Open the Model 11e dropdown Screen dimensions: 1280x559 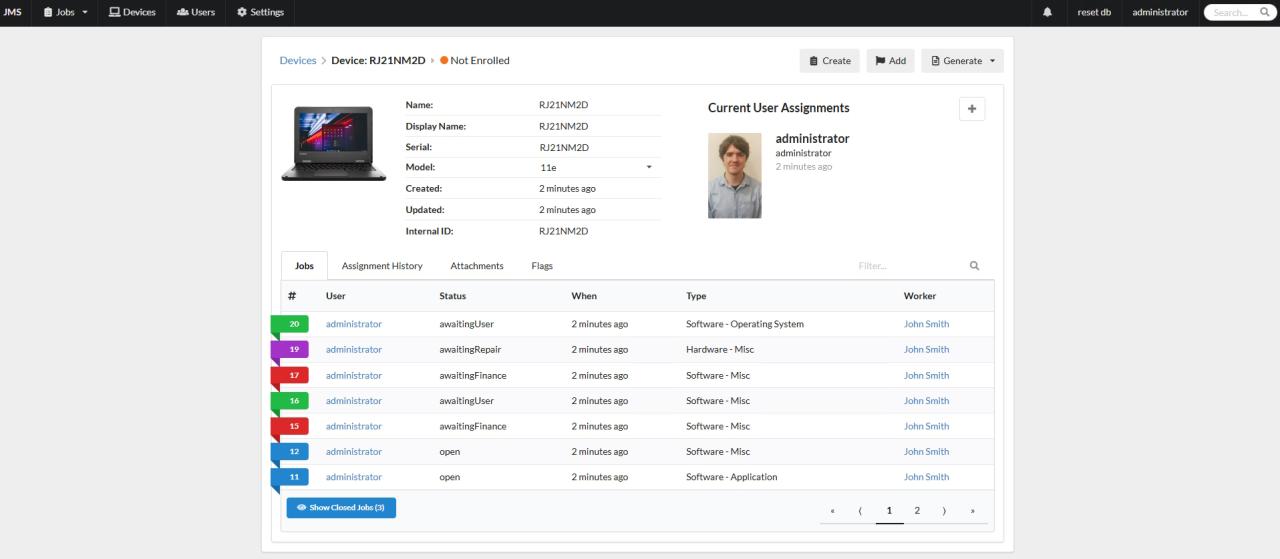click(596, 167)
